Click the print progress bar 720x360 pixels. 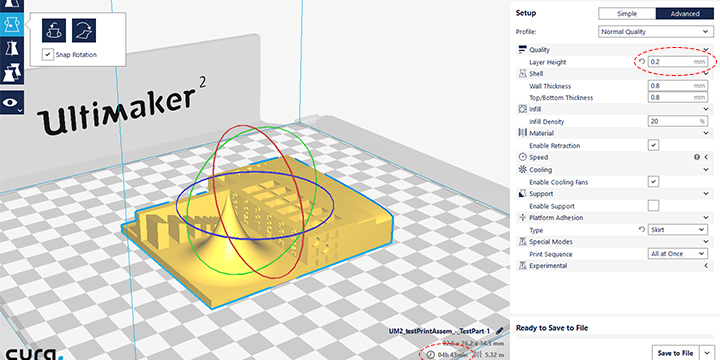point(614,337)
